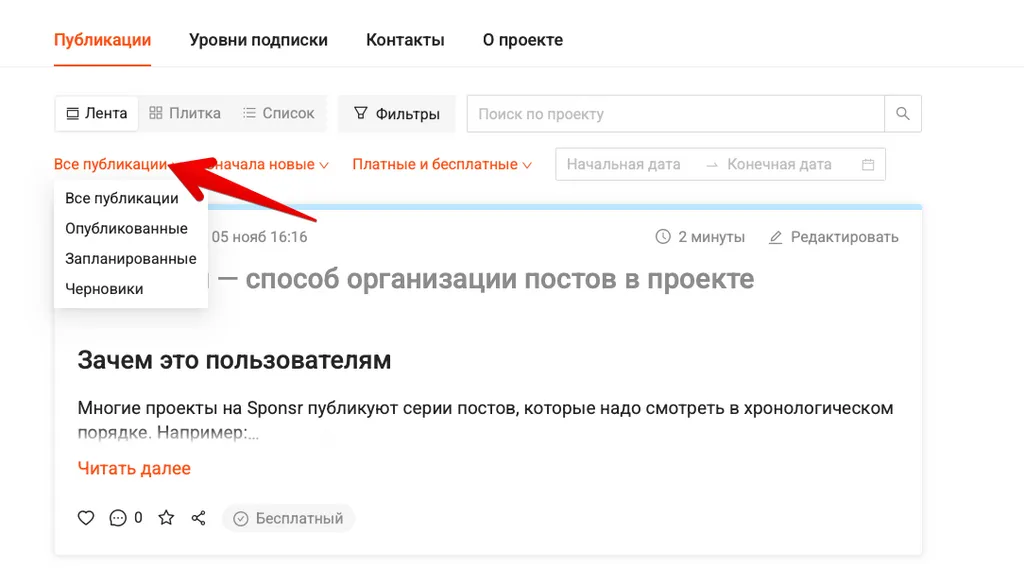The image size is (1024, 572).
Task: Click the magnifier search button
Action: [903, 114]
